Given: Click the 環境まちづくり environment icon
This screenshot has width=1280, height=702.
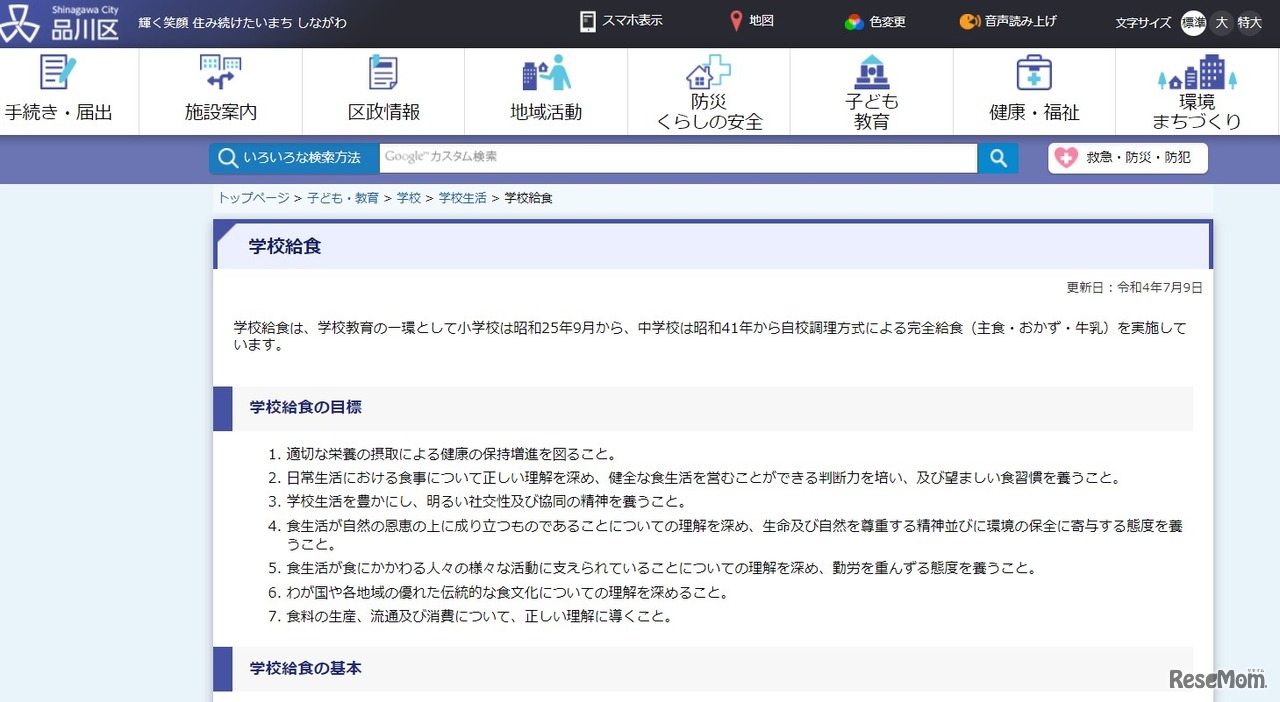Looking at the screenshot, I should pos(1196,90).
